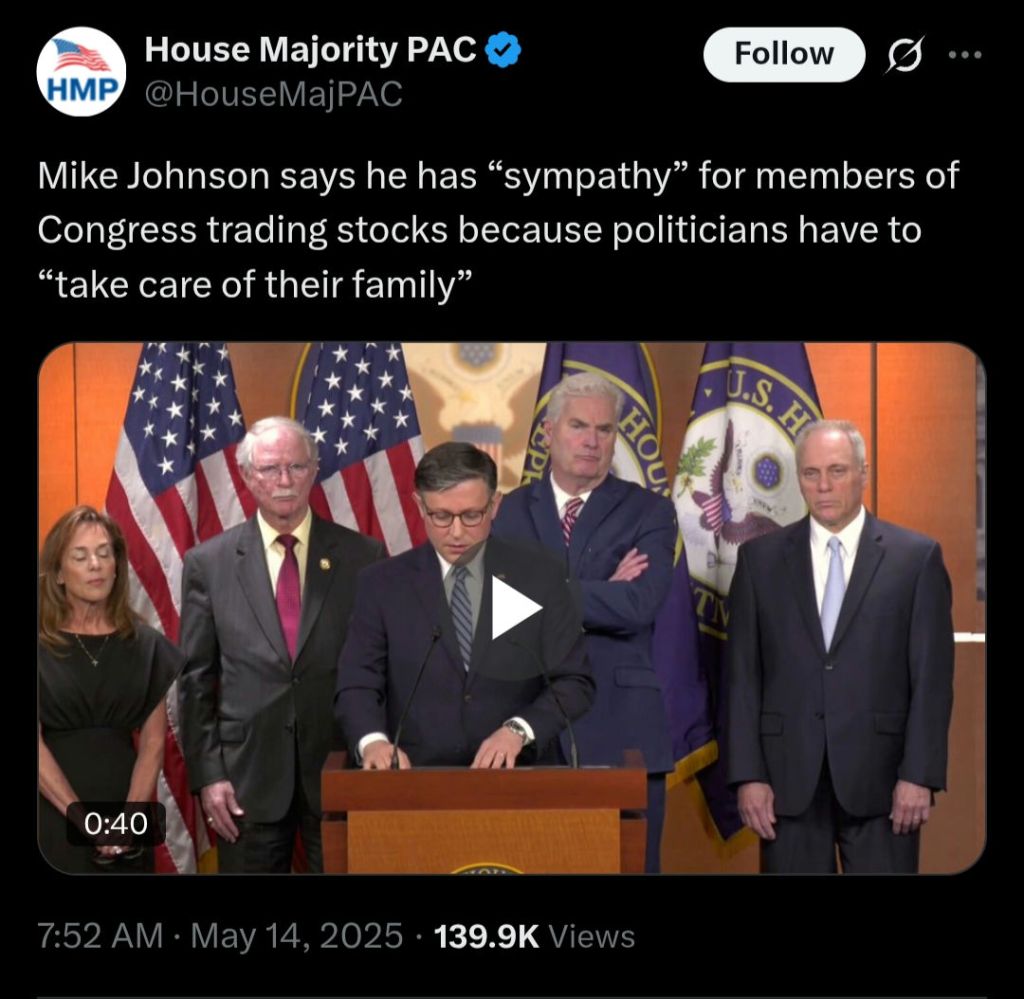Image resolution: width=1024 pixels, height=999 pixels.
Task: Click the speaker at the podium in the video
Action: coord(464,601)
